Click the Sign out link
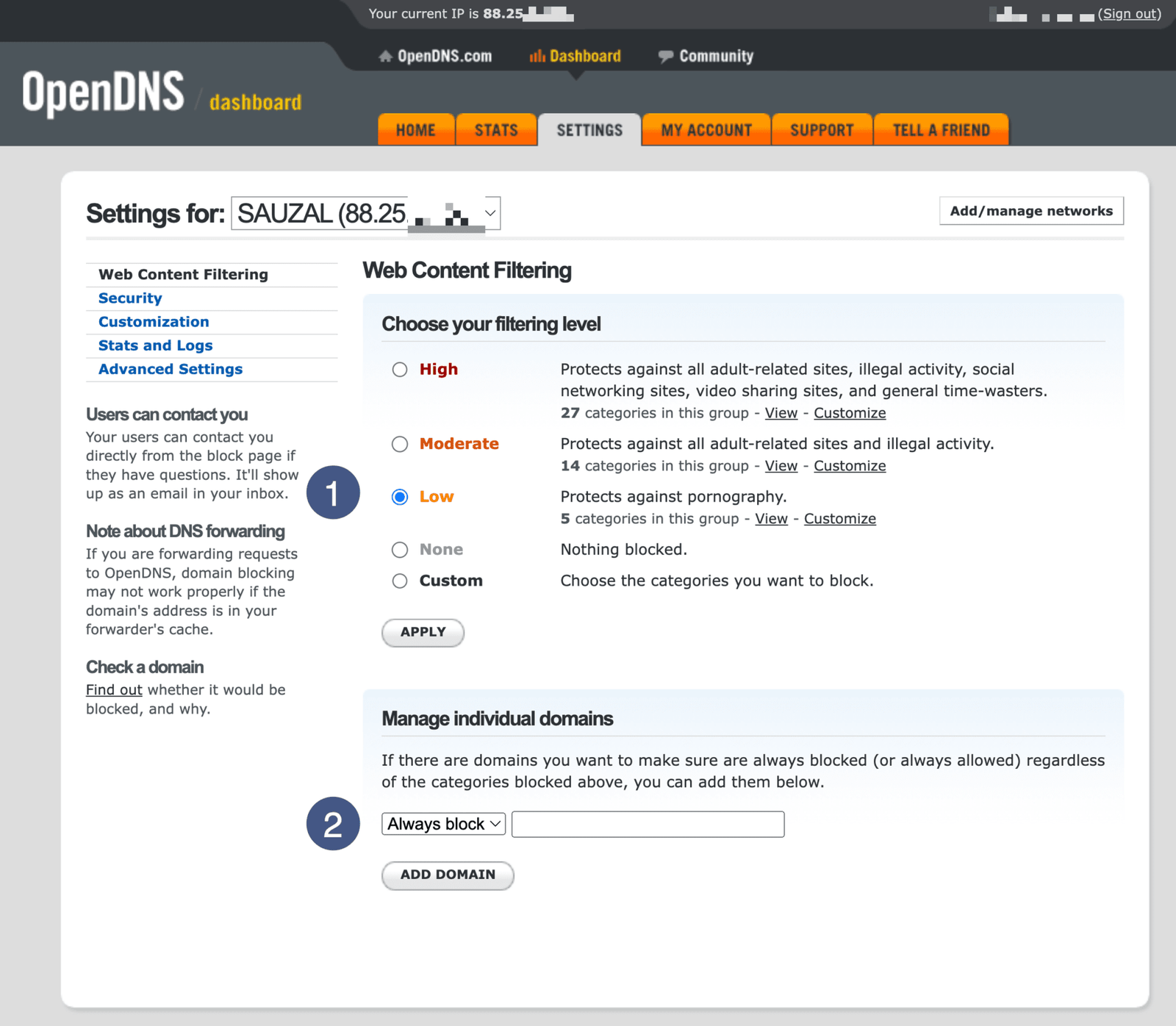This screenshot has width=1176, height=1026. (x=1130, y=14)
